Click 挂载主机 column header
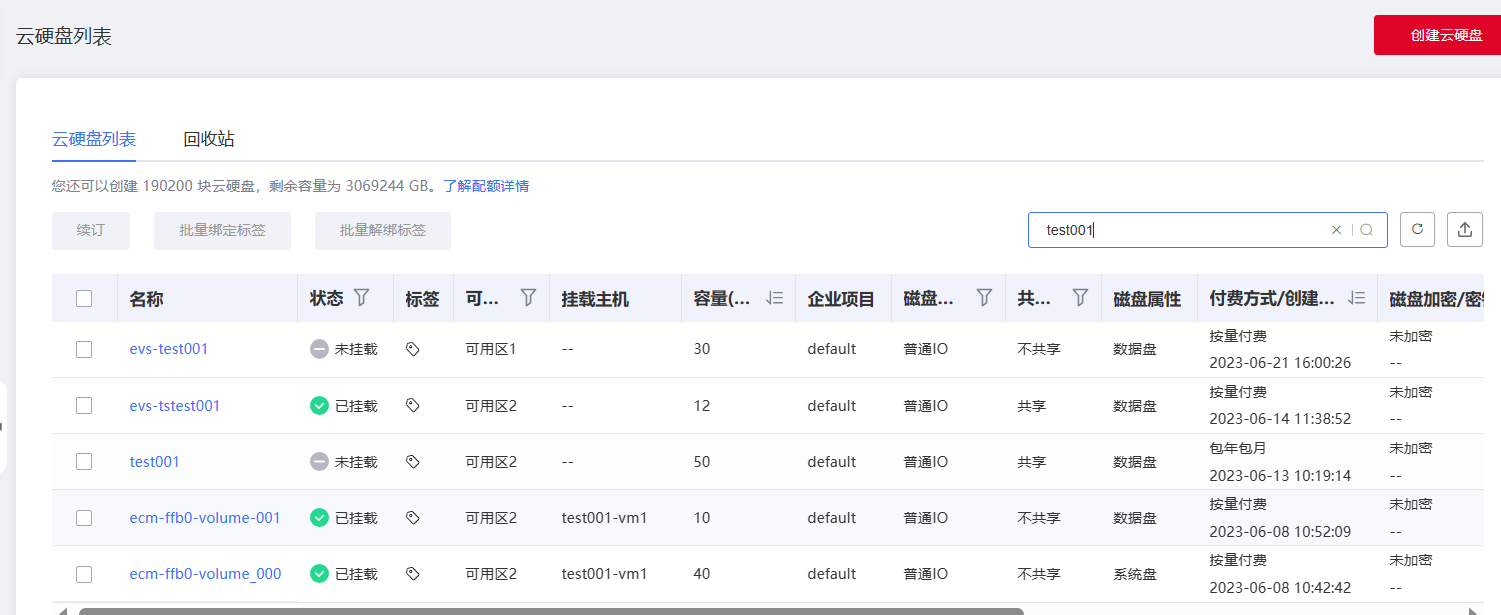 [x=595, y=298]
